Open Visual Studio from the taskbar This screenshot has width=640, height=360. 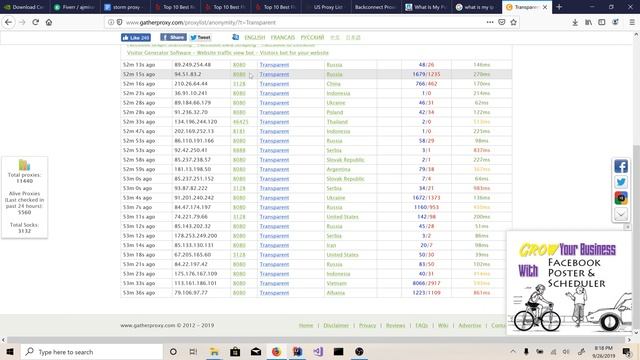click(318, 352)
